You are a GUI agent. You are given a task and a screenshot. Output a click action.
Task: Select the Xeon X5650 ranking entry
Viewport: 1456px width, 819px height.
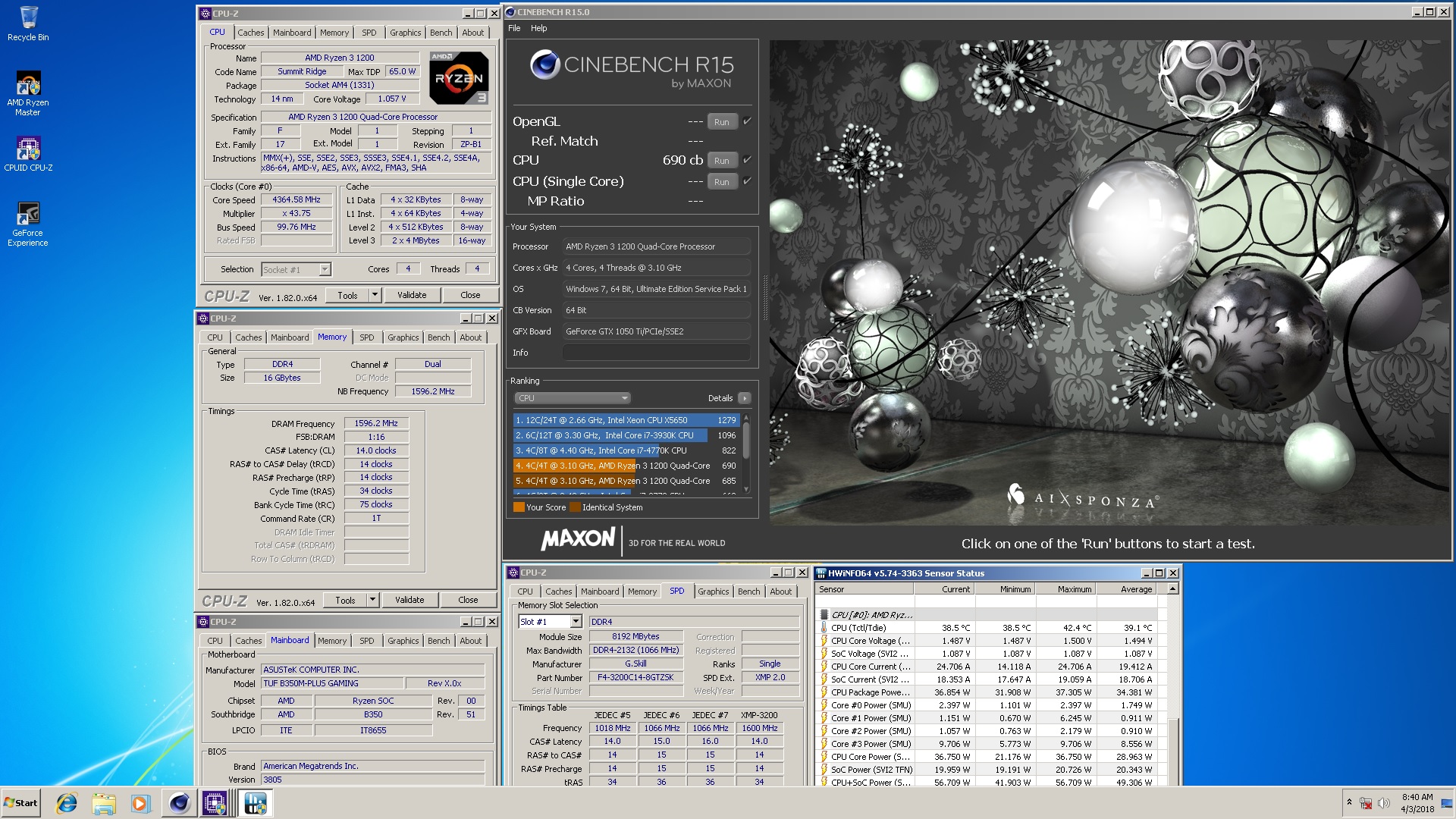pyautogui.click(x=626, y=420)
